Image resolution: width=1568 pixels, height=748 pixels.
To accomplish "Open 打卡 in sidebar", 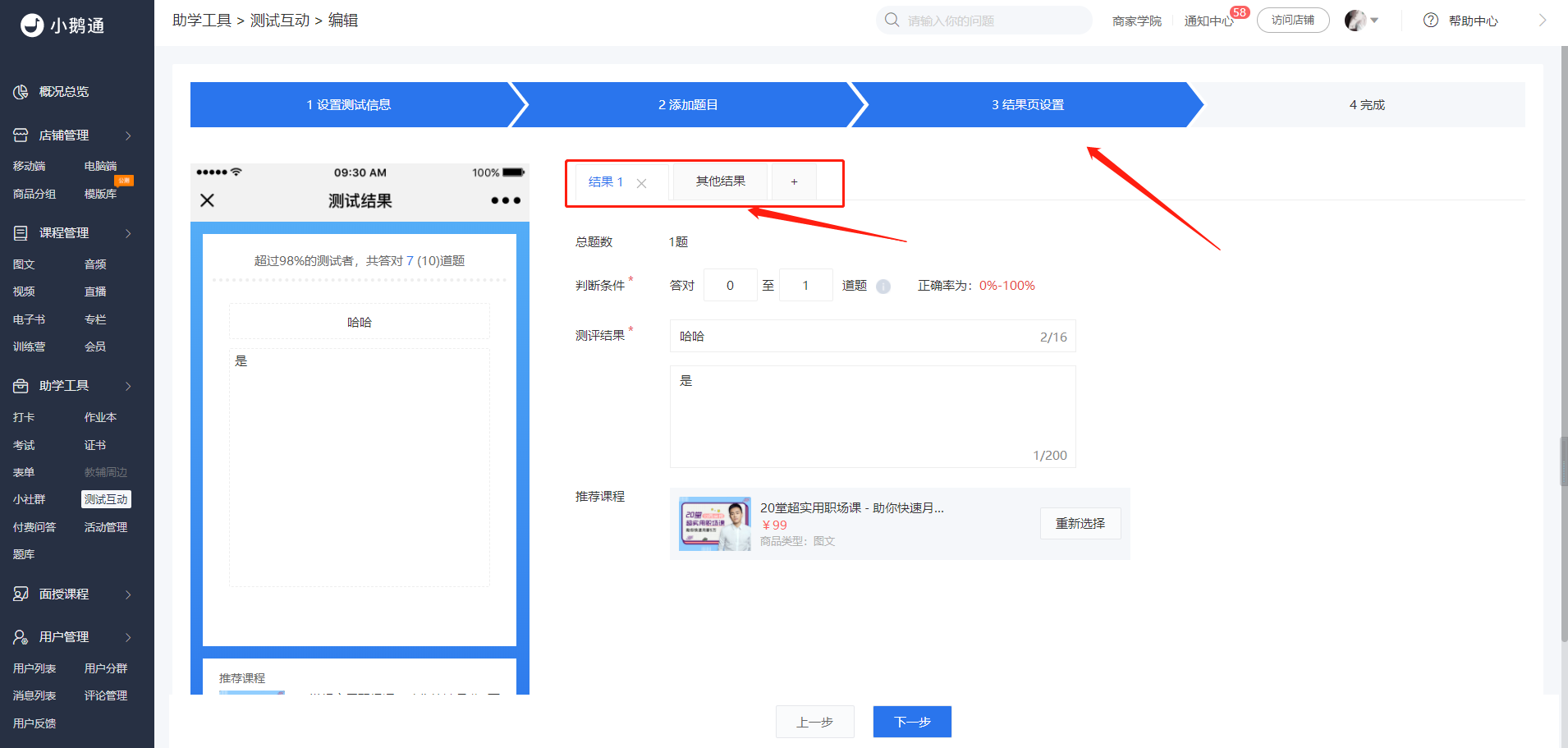I will pyautogui.click(x=24, y=417).
